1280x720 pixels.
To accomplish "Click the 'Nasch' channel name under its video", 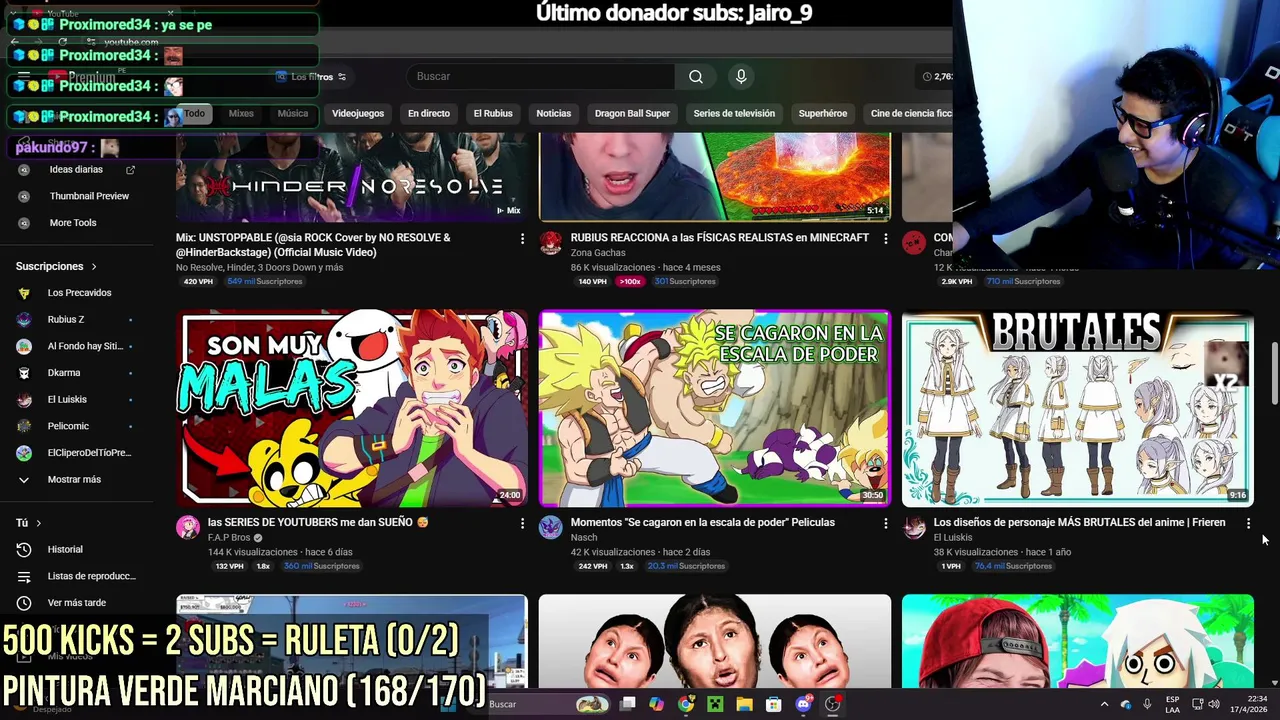I will 584,537.
